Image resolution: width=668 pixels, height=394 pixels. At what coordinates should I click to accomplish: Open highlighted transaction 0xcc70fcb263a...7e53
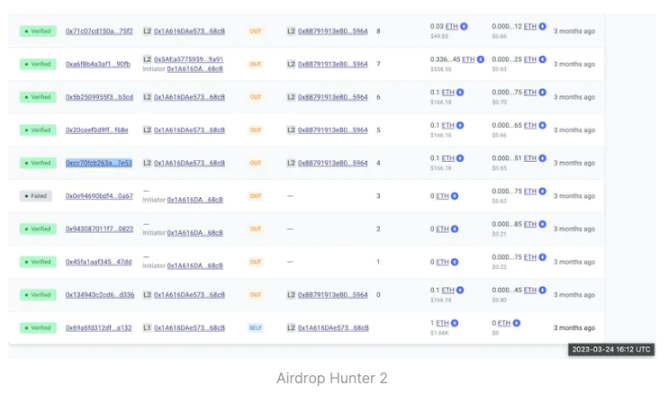tap(99, 163)
